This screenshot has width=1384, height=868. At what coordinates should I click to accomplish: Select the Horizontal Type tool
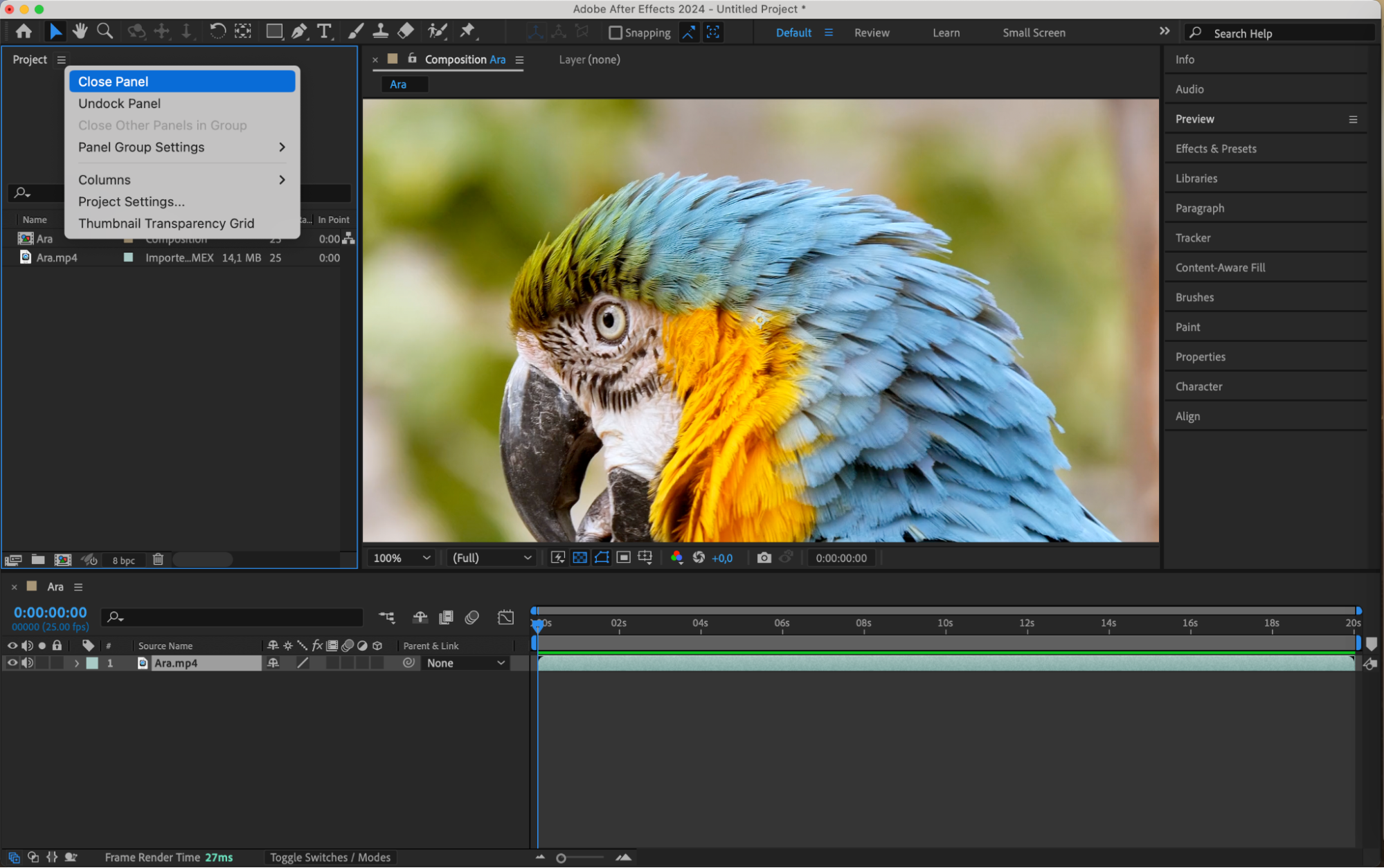pos(324,31)
